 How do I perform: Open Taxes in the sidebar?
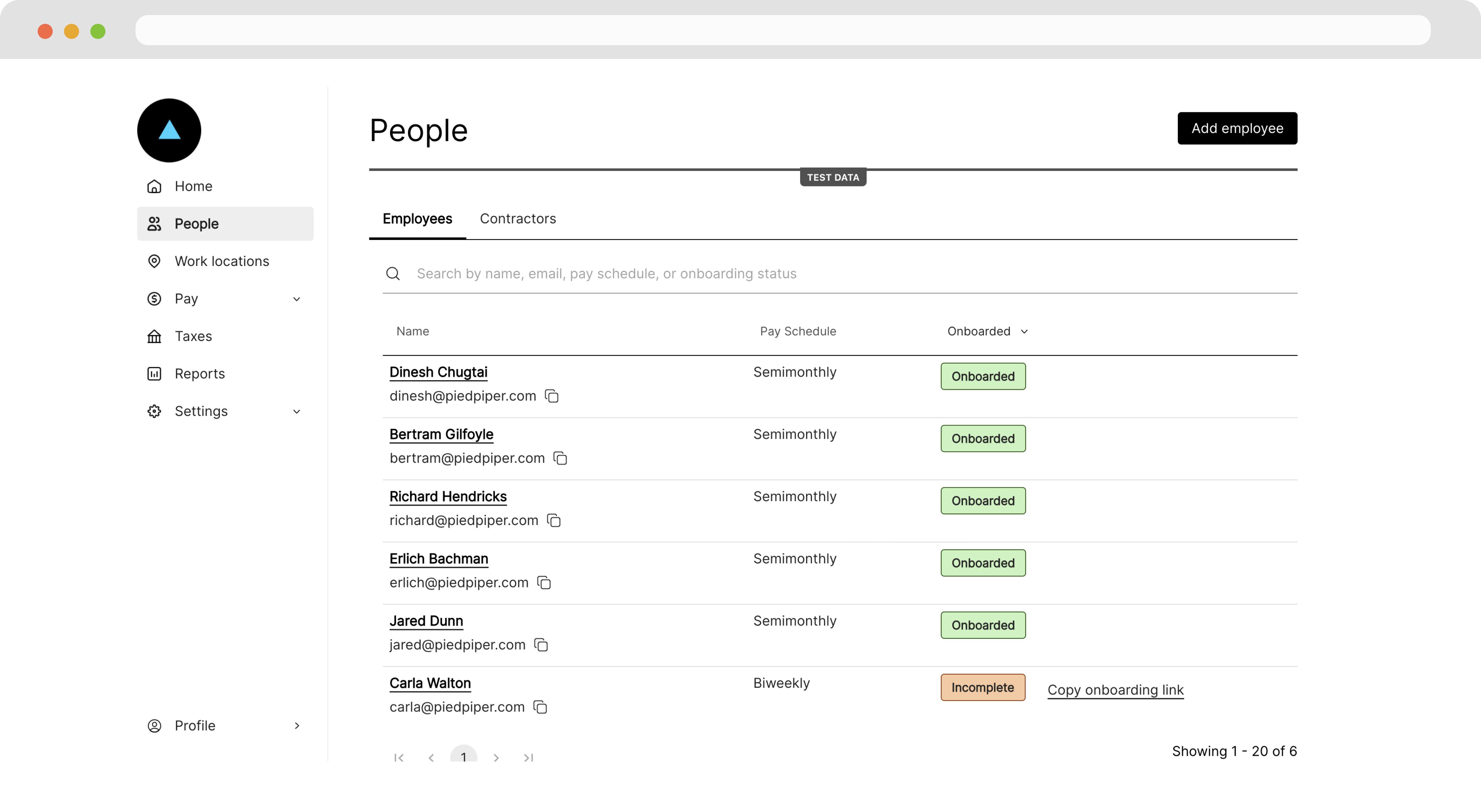[x=225, y=336]
